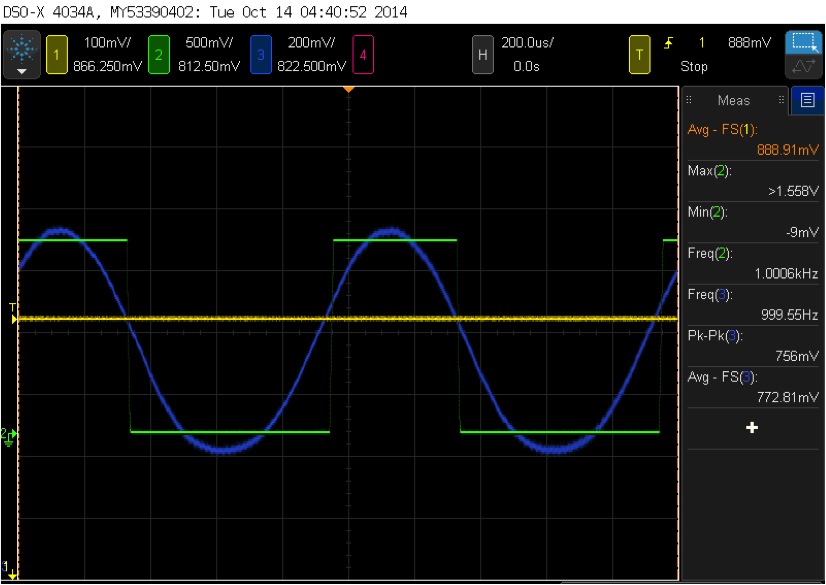Open trigger menu with the T icon
The width and height of the screenshot is (826, 585).
pos(640,55)
